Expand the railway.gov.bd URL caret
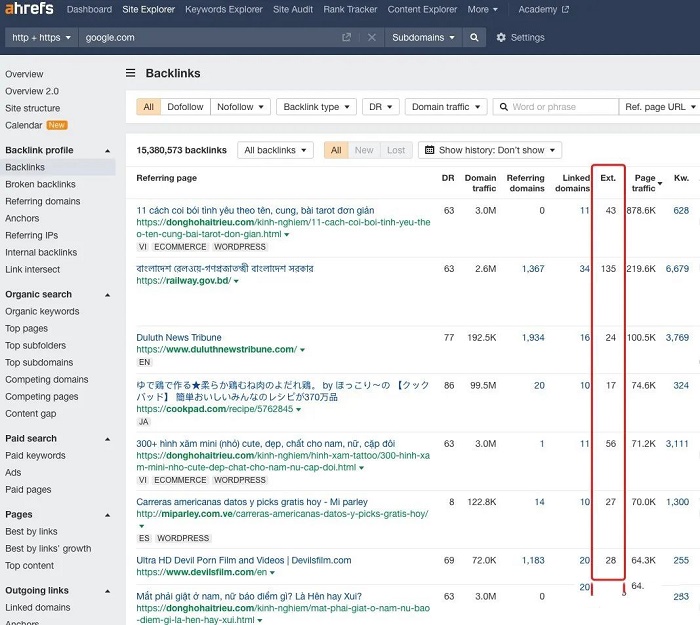This screenshot has height=625, width=700. point(236,281)
